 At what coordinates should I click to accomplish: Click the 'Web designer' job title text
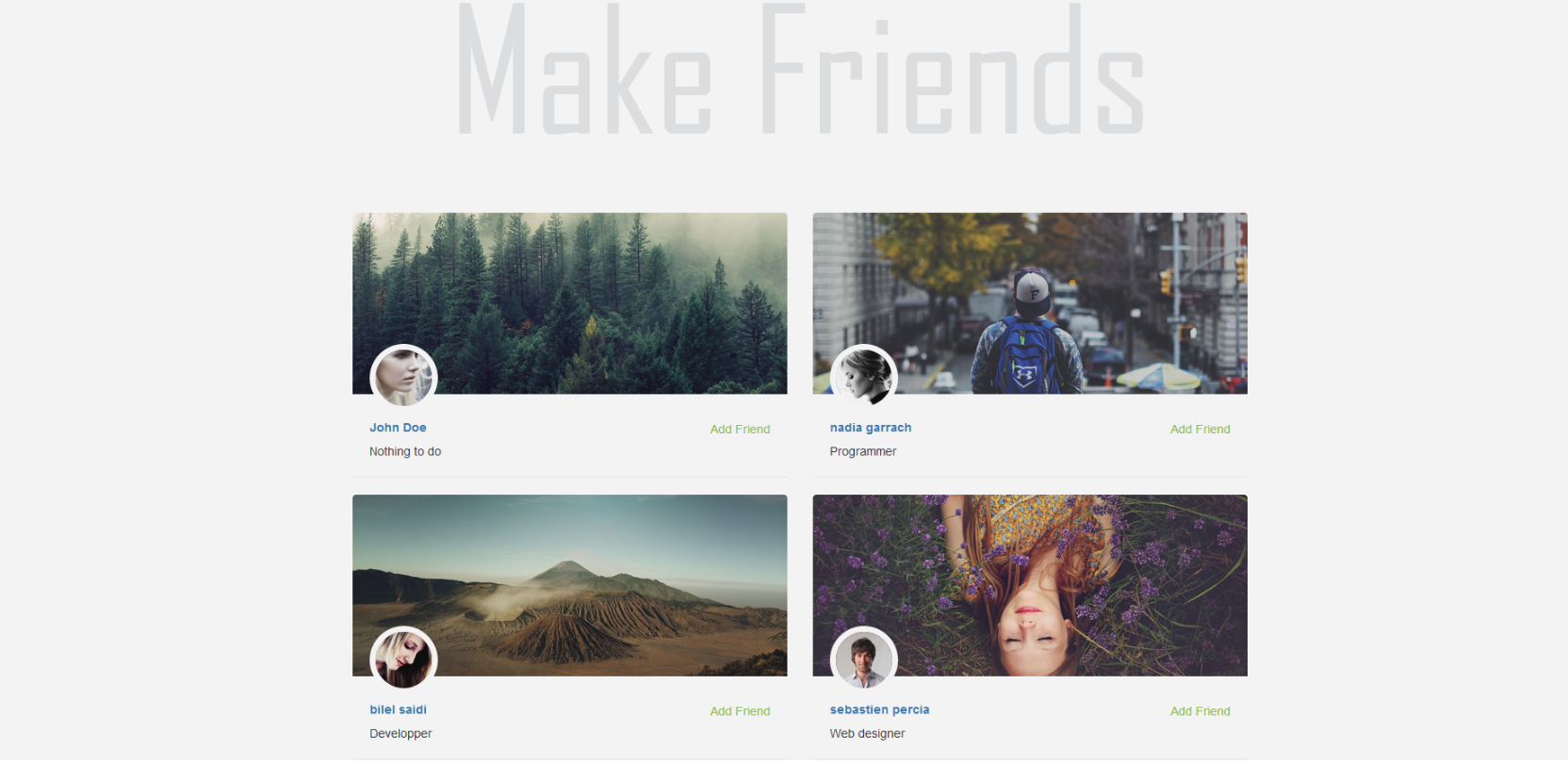point(867,734)
